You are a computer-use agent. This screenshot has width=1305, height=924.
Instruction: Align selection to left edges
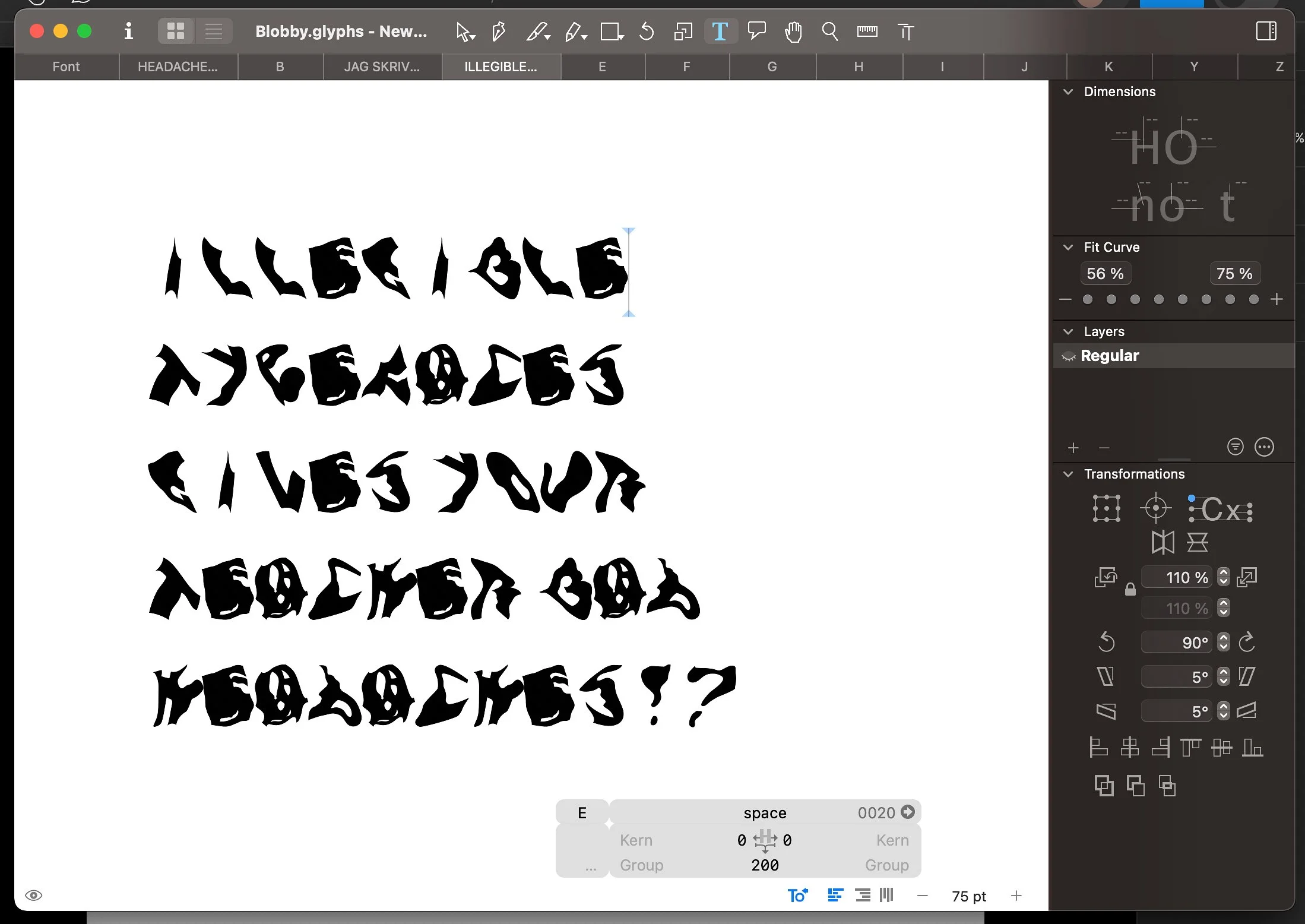point(1098,747)
